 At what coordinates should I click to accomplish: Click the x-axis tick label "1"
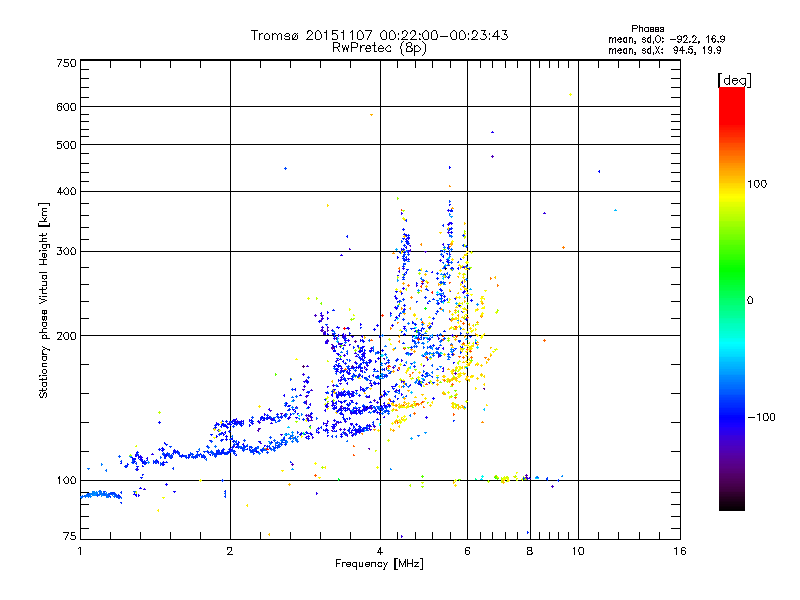[80, 551]
